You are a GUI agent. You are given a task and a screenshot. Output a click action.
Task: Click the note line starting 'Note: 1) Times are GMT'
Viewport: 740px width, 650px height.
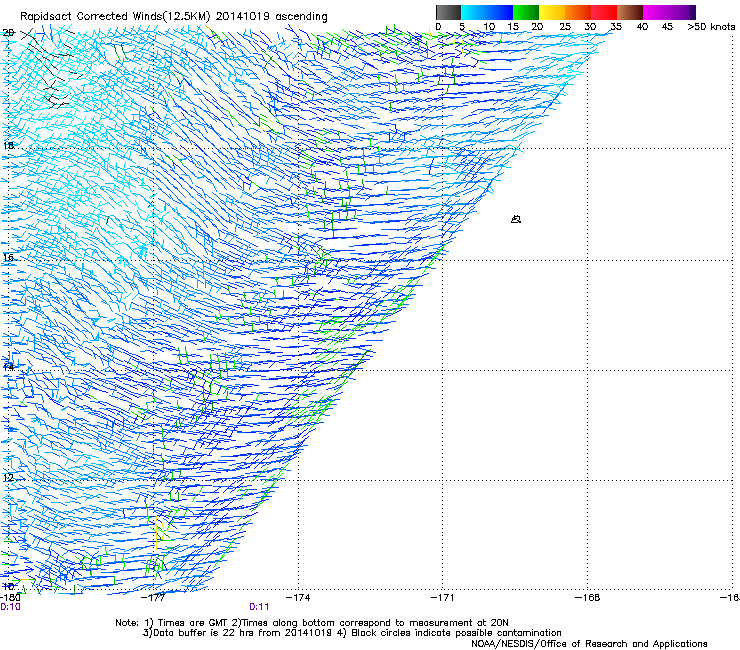click(312, 623)
